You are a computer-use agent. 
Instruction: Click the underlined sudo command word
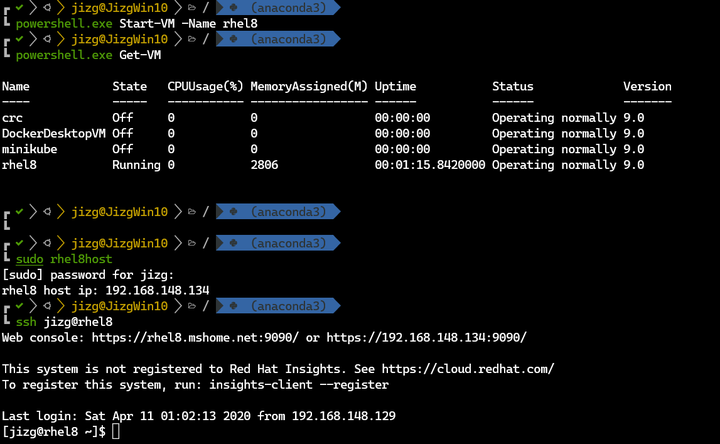click(x=30, y=259)
